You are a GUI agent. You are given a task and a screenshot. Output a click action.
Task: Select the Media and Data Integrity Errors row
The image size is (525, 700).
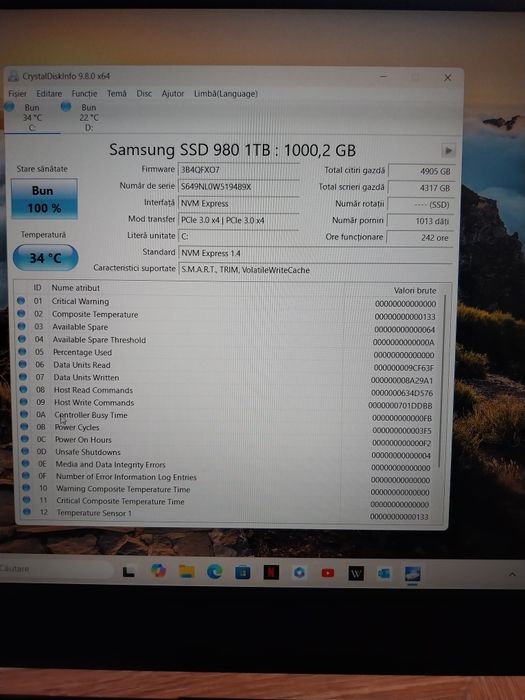(228, 466)
